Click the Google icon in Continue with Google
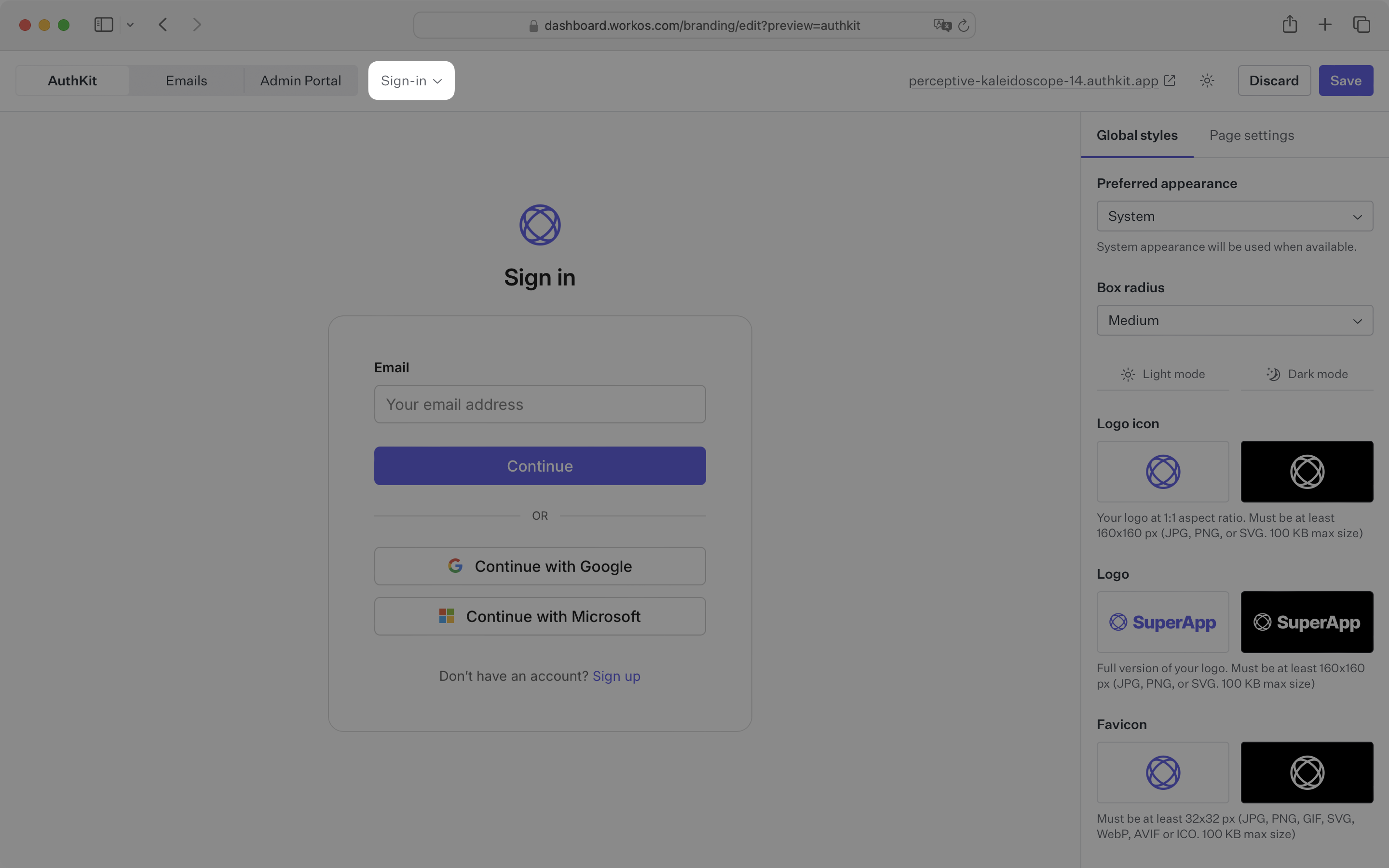The image size is (1389, 868). (455, 565)
